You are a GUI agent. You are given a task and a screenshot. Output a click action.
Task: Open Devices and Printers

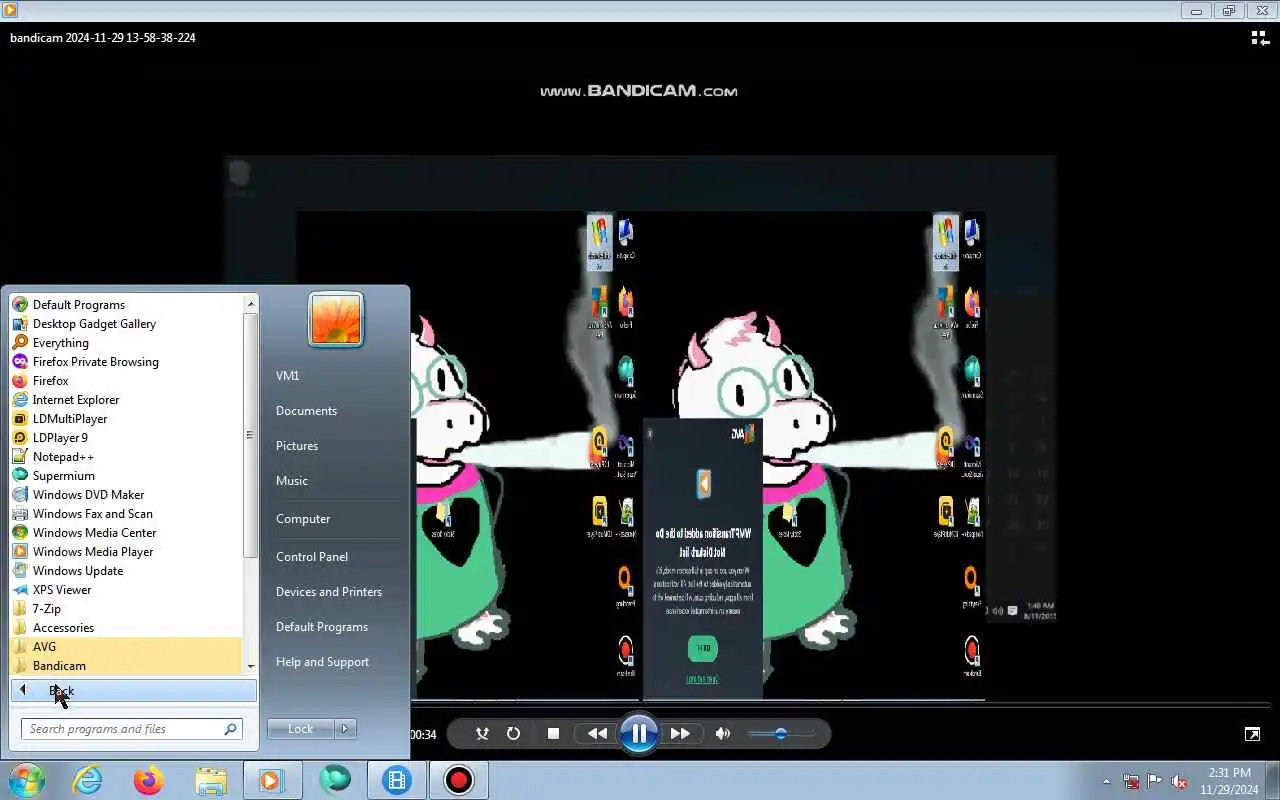pyautogui.click(x=329, y=592)
